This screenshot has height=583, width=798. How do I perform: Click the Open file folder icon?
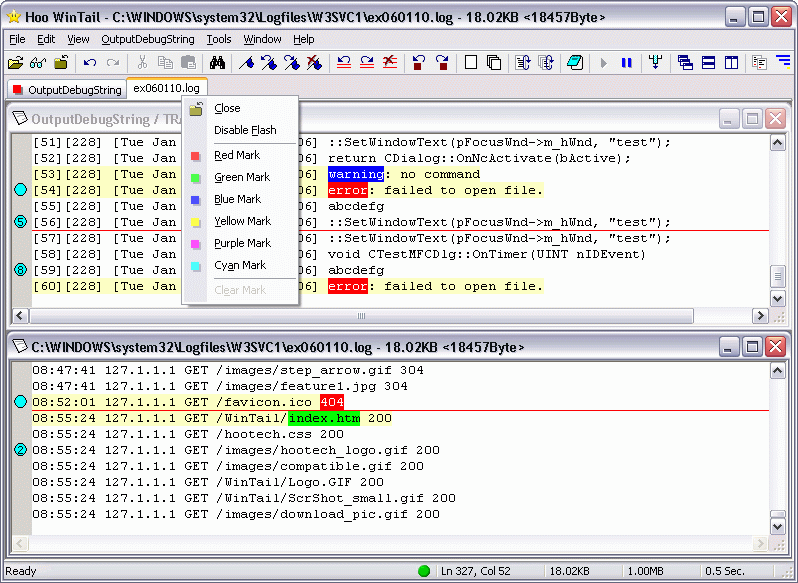point(15,63)
